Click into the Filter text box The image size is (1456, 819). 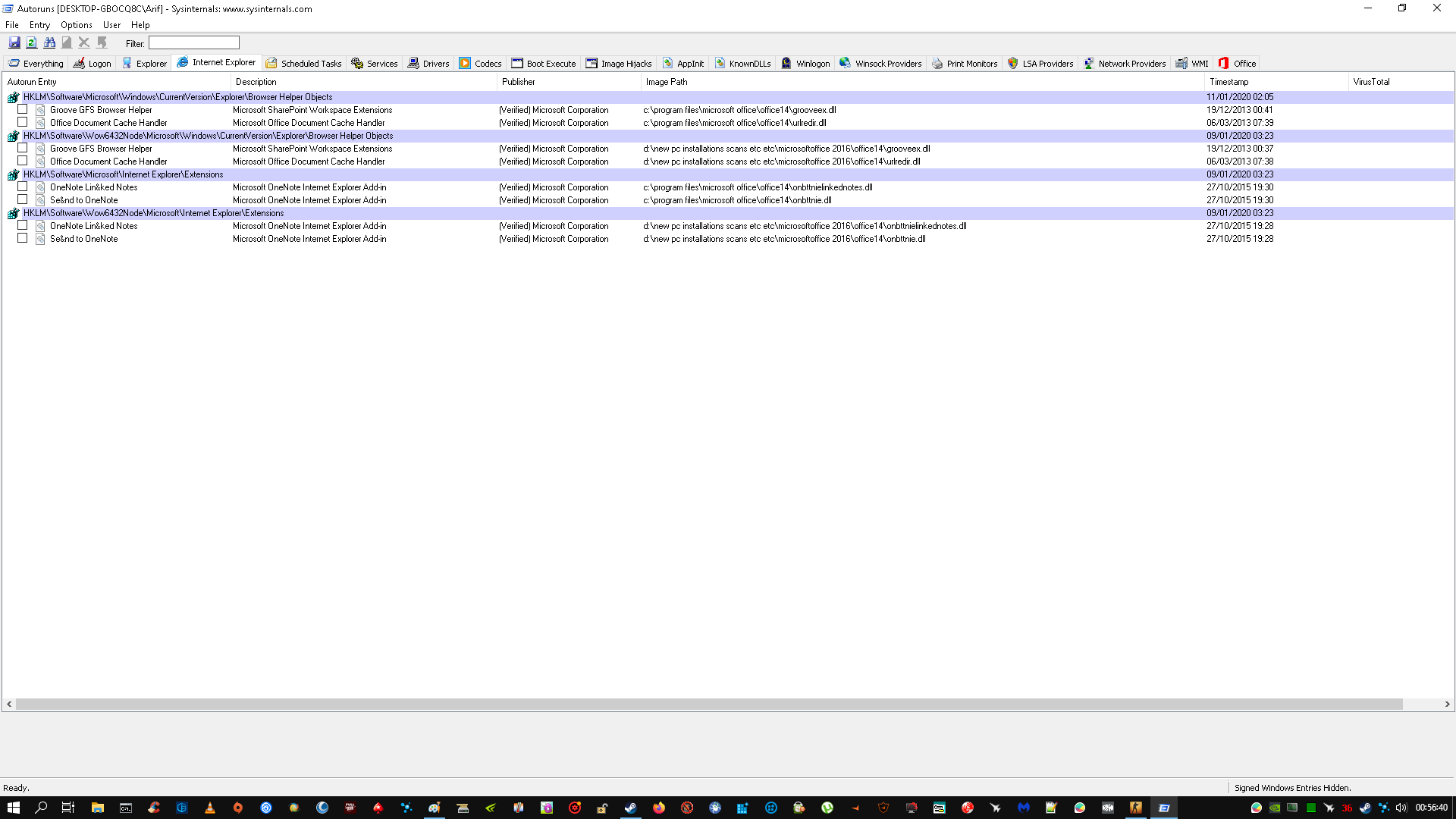194,43
